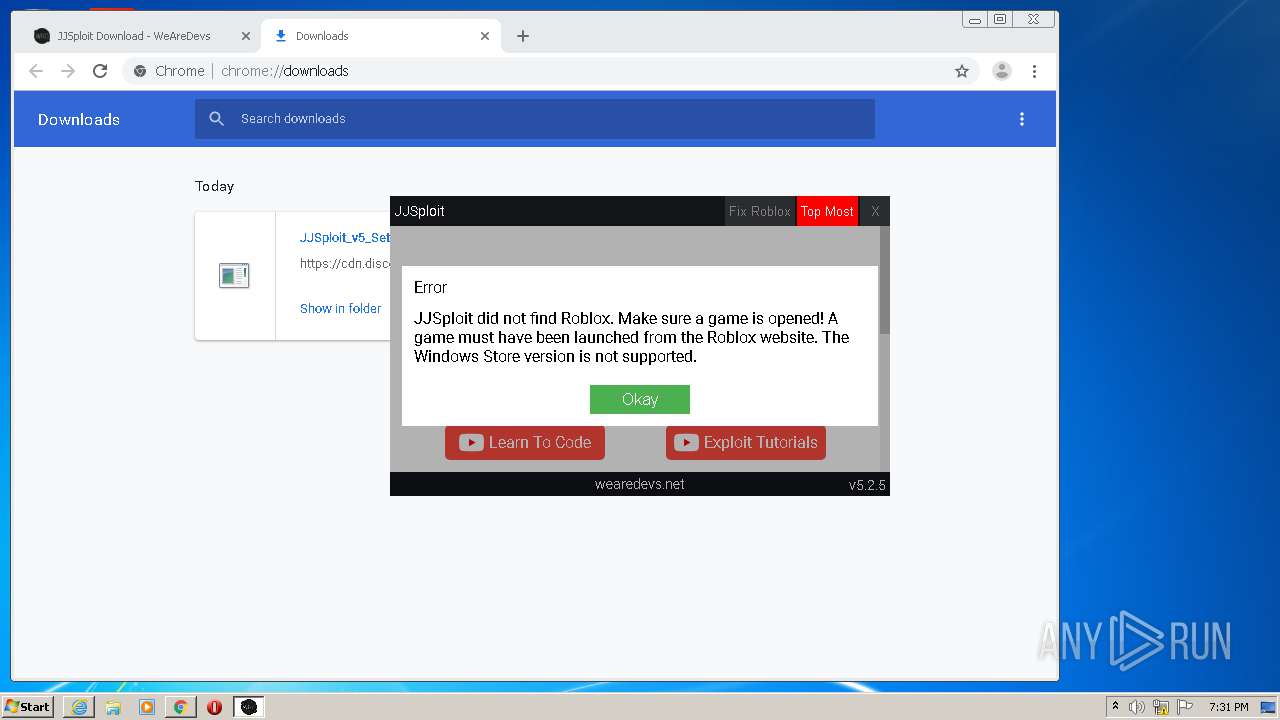
Task: Bookmark this page with the star icon
Action: point(962,71)
